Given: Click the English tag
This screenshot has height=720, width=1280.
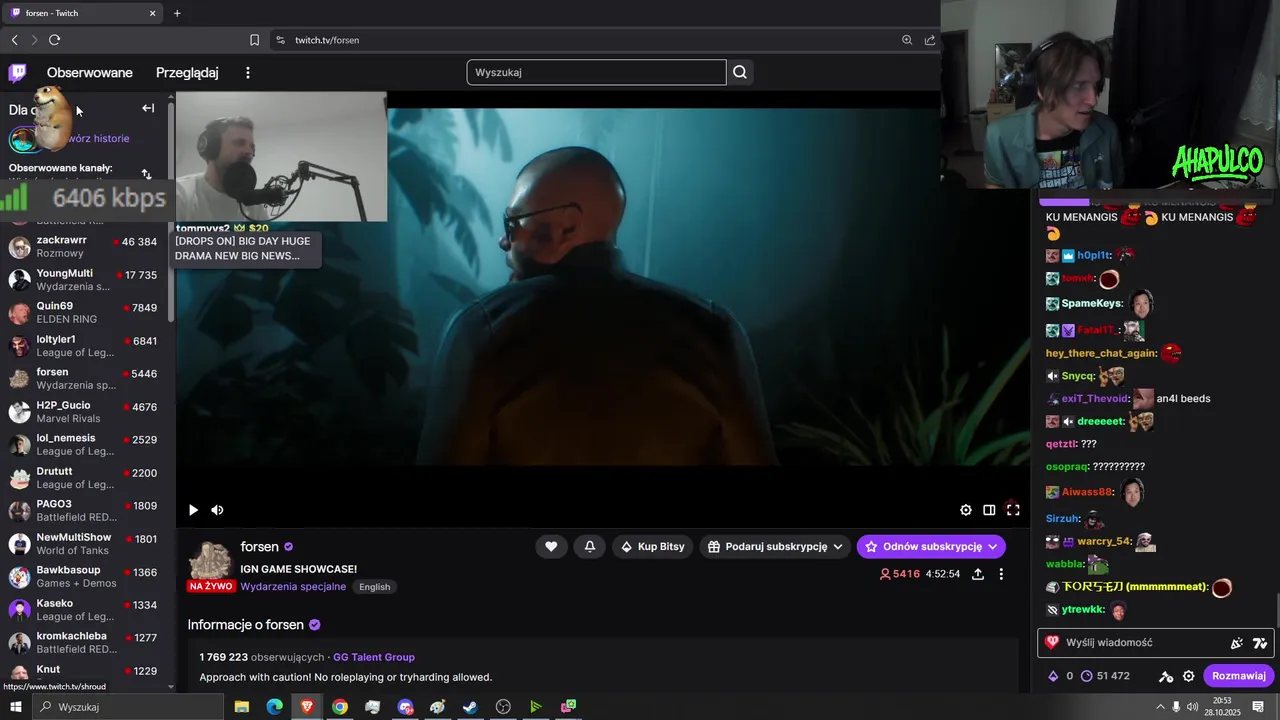Looking at the screenshot, I should click(375, 587).
